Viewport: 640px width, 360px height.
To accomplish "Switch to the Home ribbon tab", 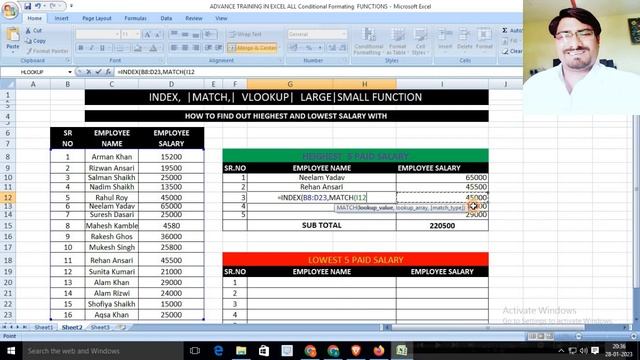I will (34, 18).
